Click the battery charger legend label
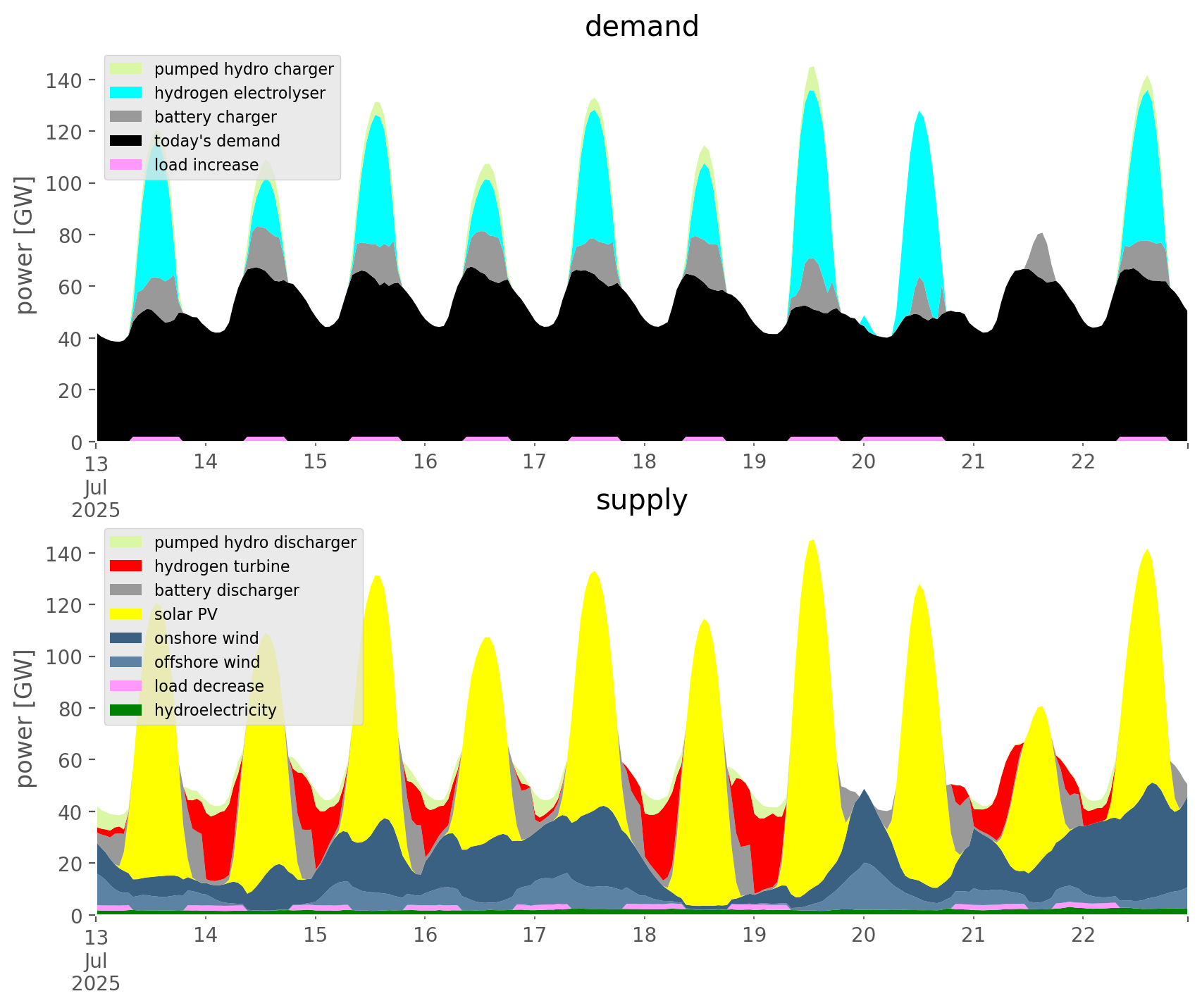The image size is (1202, 1008). pyautogui.click(x=215, y=117)
